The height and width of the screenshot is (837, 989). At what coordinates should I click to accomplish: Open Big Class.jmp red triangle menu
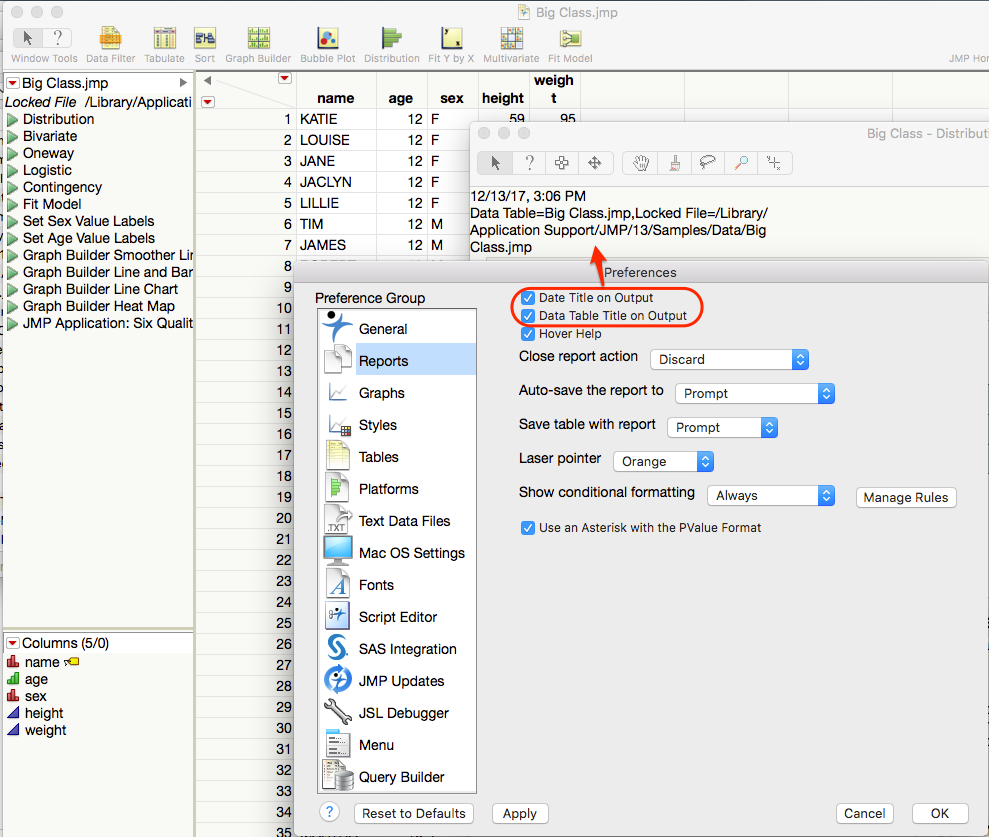click(13, 83)
